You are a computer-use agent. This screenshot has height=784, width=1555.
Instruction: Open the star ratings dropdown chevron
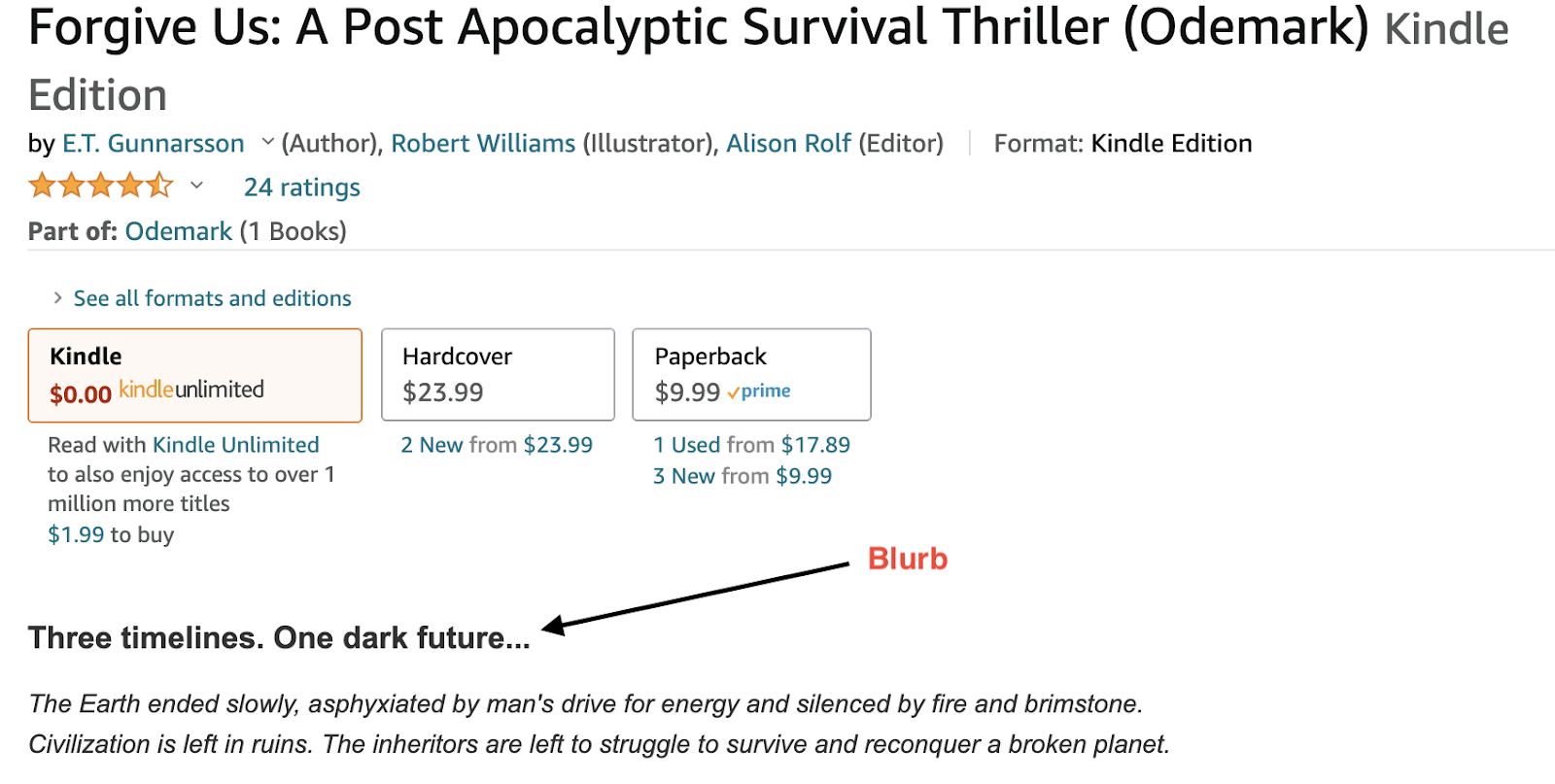click(196, 186)
